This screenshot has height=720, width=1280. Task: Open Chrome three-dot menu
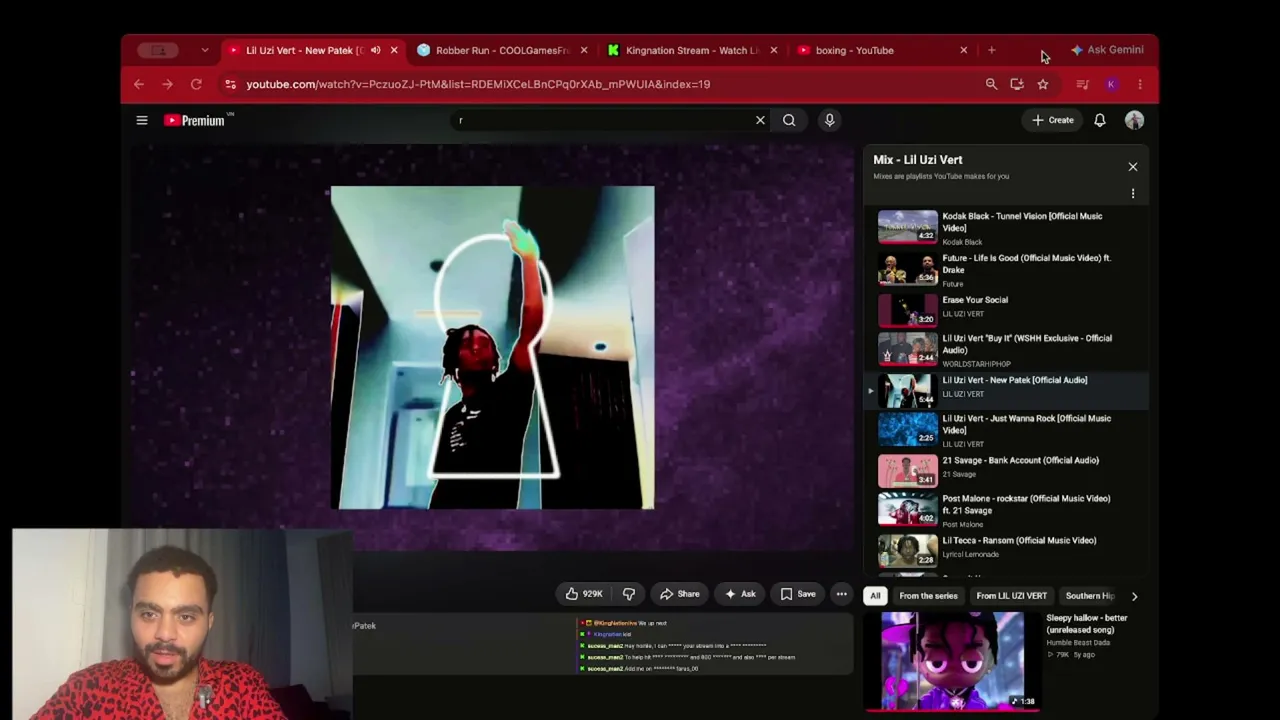pos(1140,84)
